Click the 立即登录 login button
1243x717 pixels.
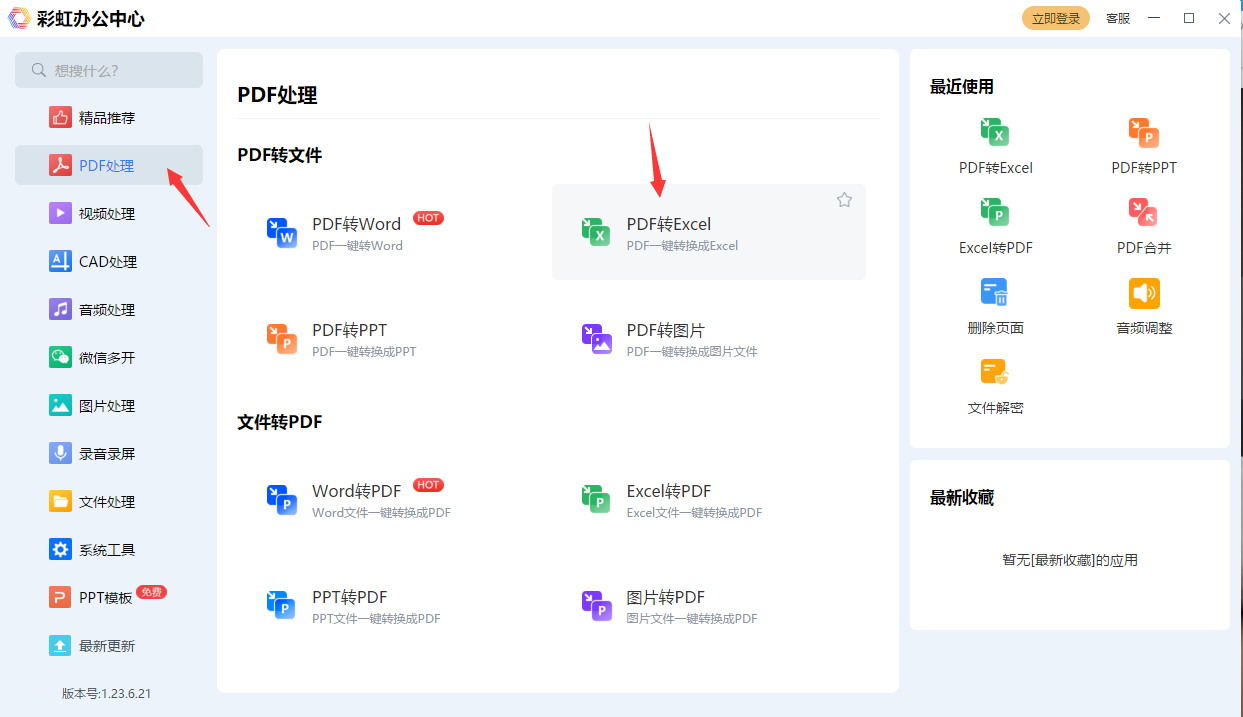pyautogui.click(x=1056, y=18)
